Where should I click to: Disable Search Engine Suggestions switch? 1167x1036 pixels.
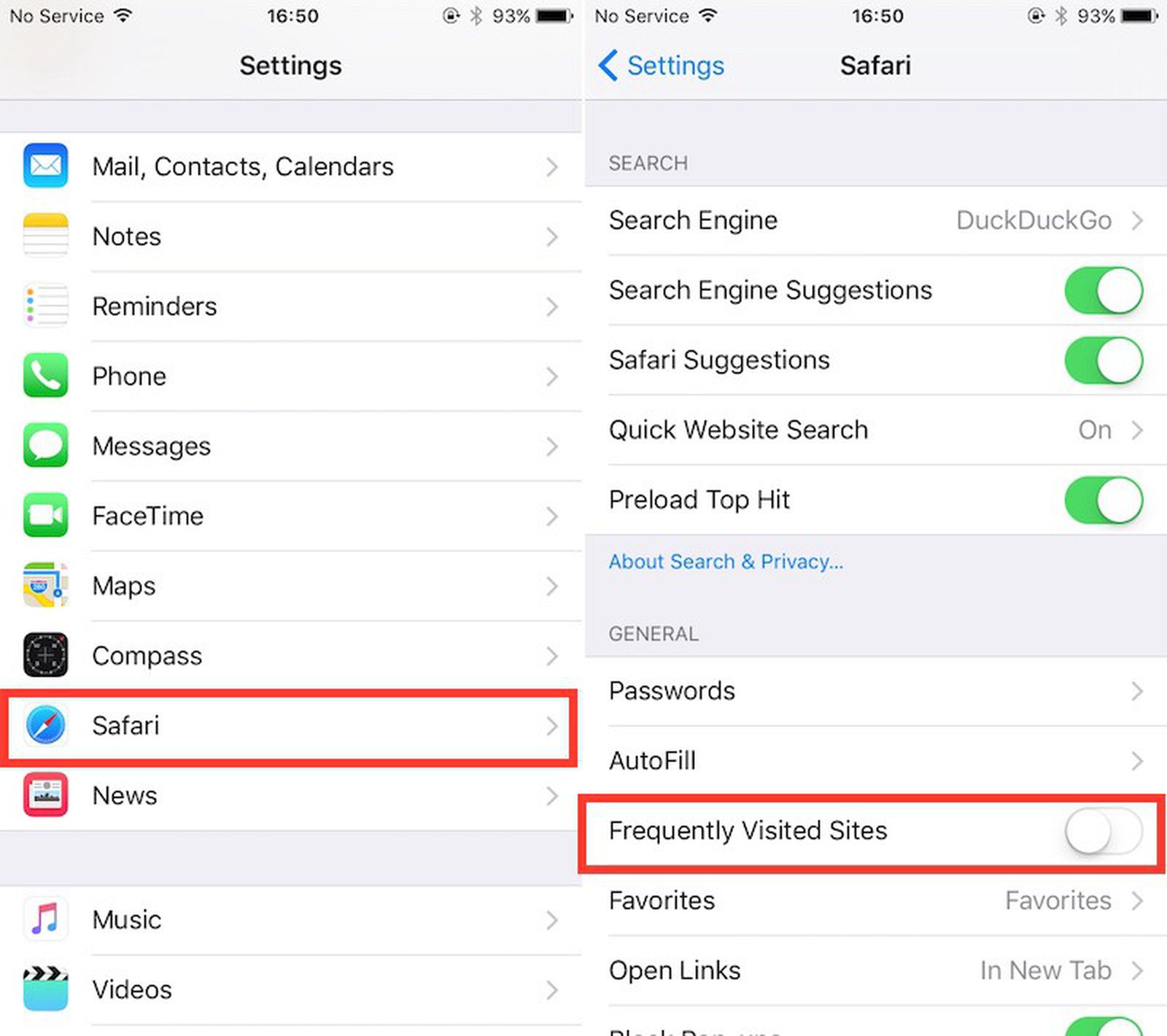[1103, 290]
